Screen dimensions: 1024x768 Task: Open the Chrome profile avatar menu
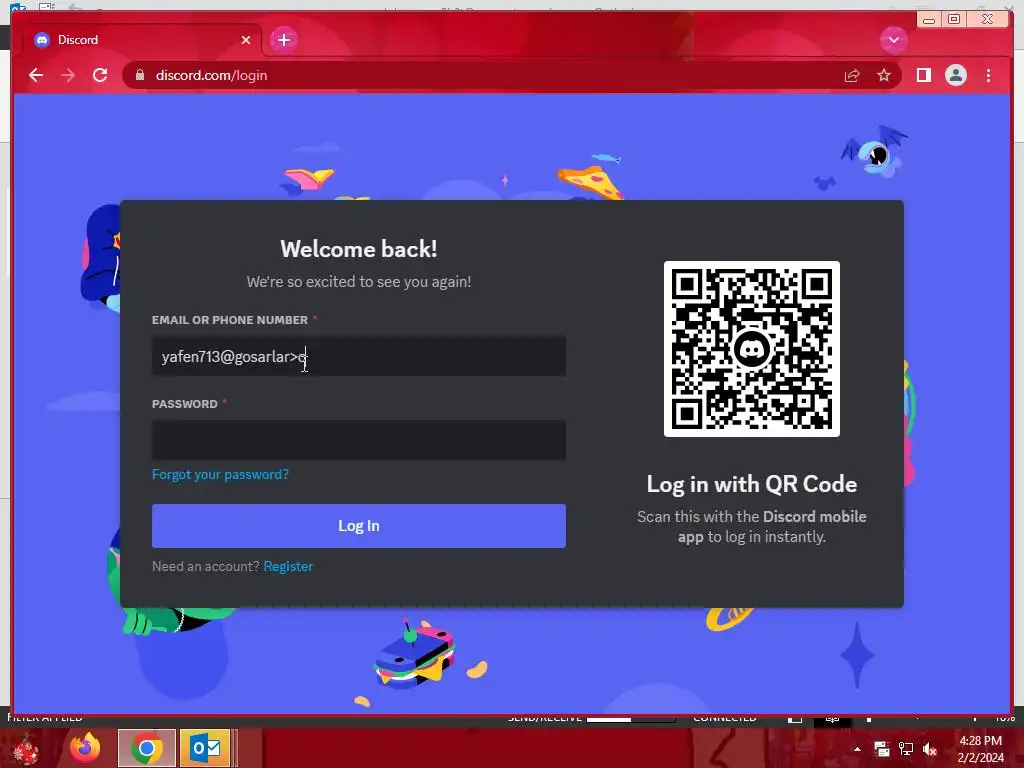[x=955, y=76]
